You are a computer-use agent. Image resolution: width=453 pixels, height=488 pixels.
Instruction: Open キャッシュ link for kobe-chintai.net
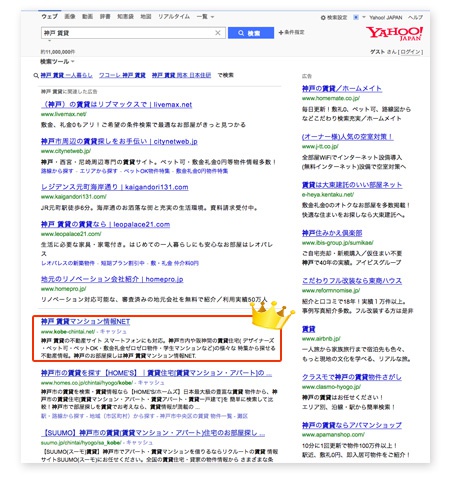click(113, 332)
